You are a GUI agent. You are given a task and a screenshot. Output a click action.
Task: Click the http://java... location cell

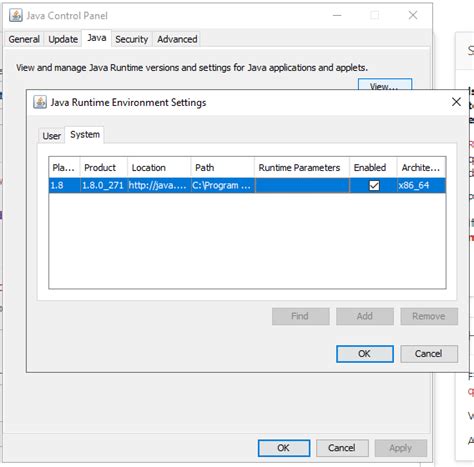tap(159, 185)
